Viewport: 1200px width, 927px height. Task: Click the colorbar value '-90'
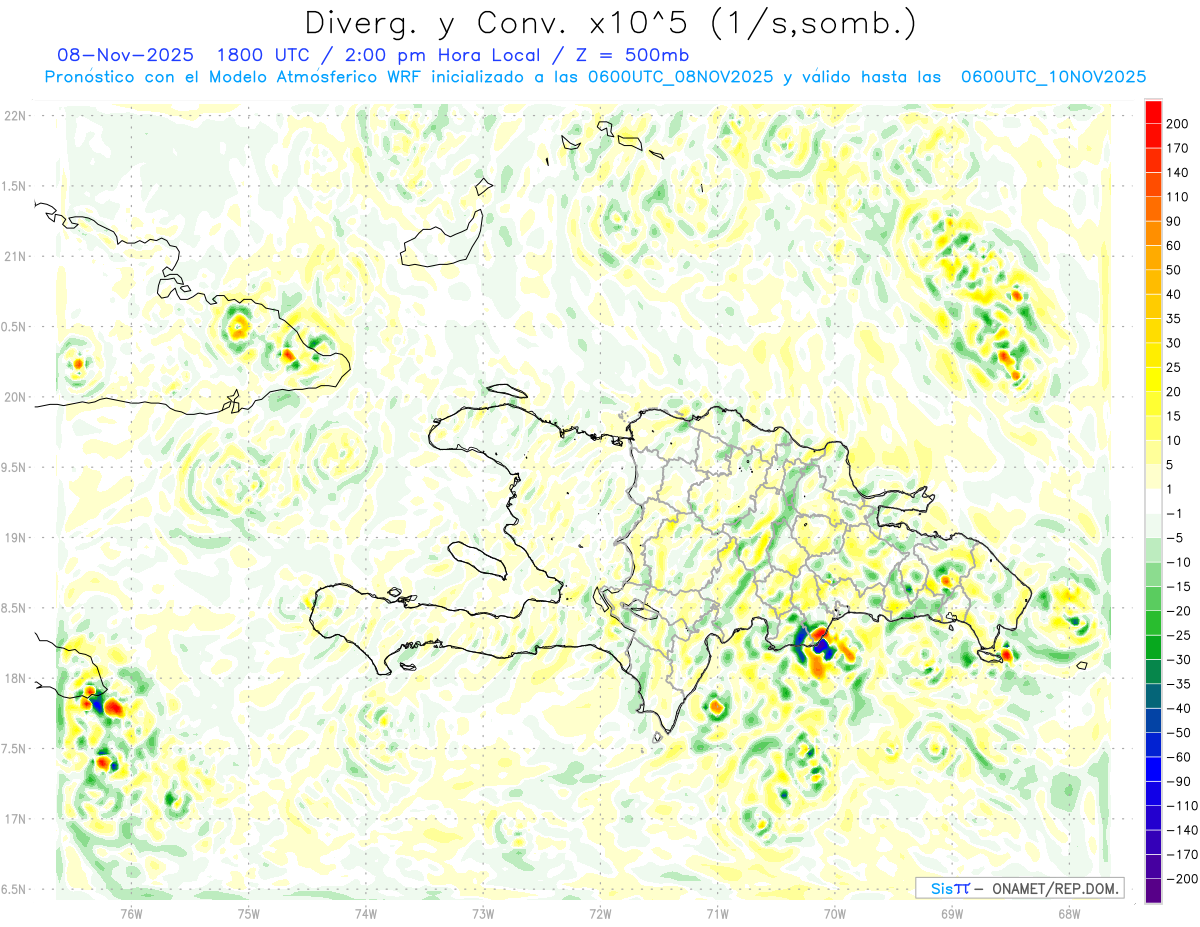(x=1177, y=782)
